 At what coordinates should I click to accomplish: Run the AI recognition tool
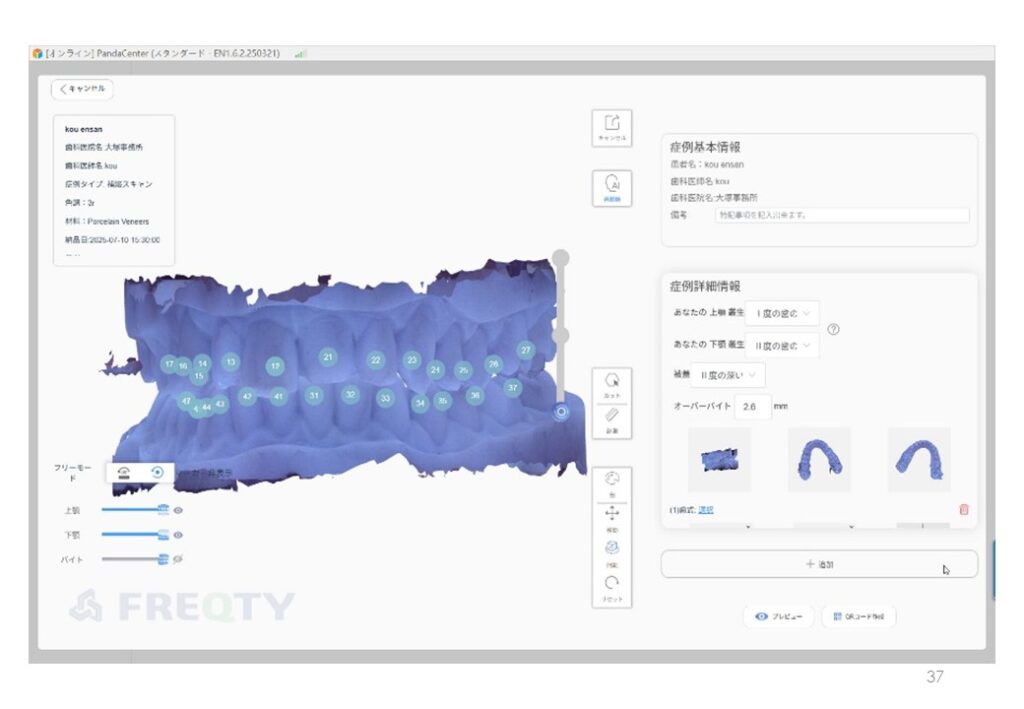(x=611, y=186)
